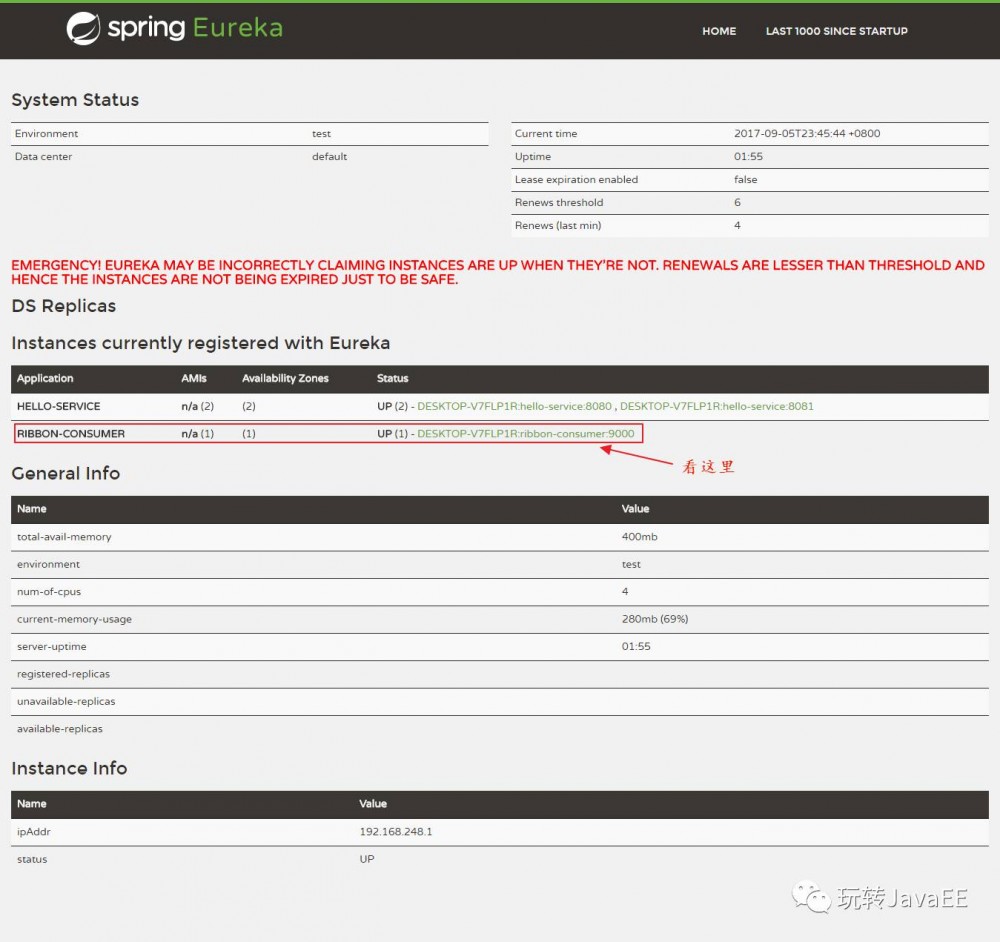Image resolution: width=1000 pixels, height=942 pixels.
Task: Click the n/a (2) AMIs cell
Action: coord(198,406)
